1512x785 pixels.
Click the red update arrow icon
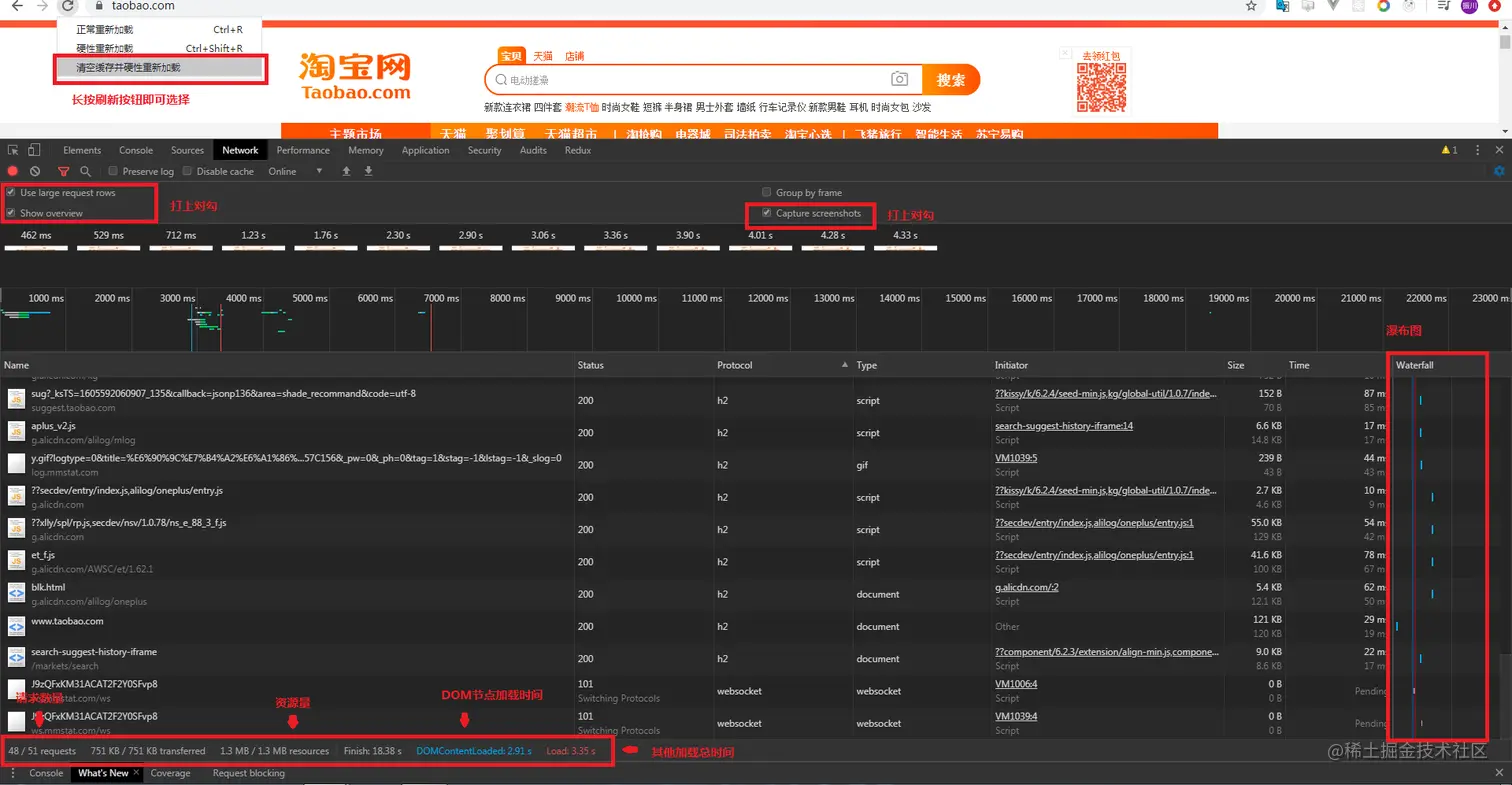[x=1496, y=6]
